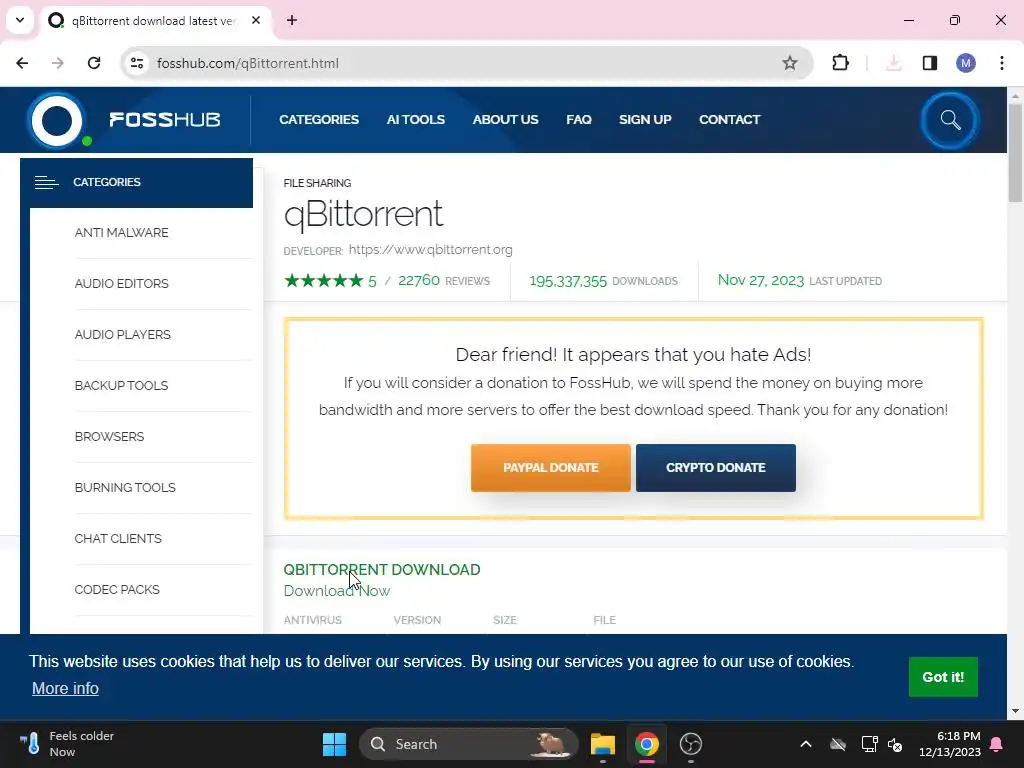Image resolution: width=1024 pixels, height=768 pixels.
Task: Open the tab search dropdown arrow
Action: 20,20
